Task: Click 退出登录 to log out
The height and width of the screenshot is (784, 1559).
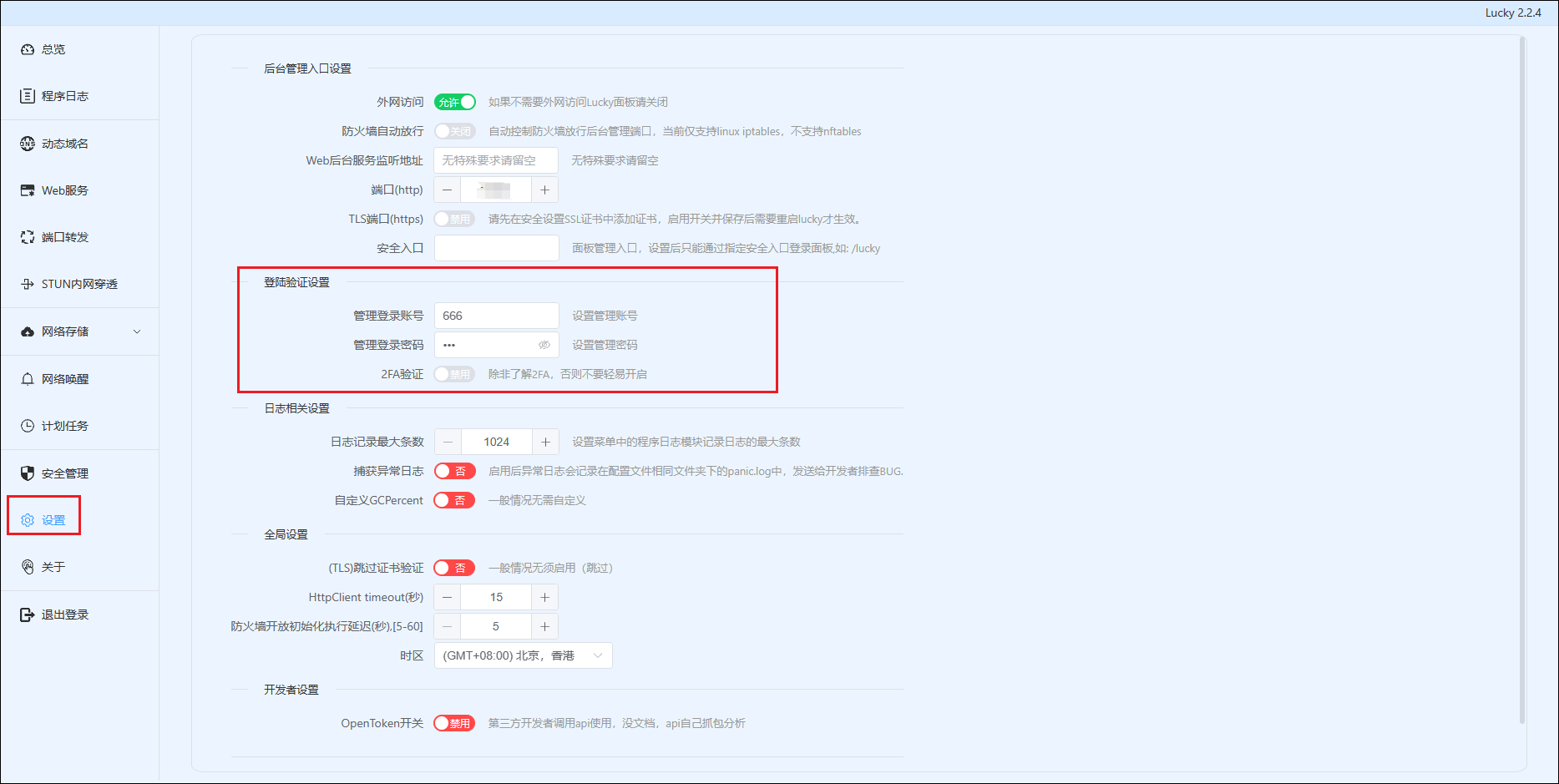Action: click(64, 615)
